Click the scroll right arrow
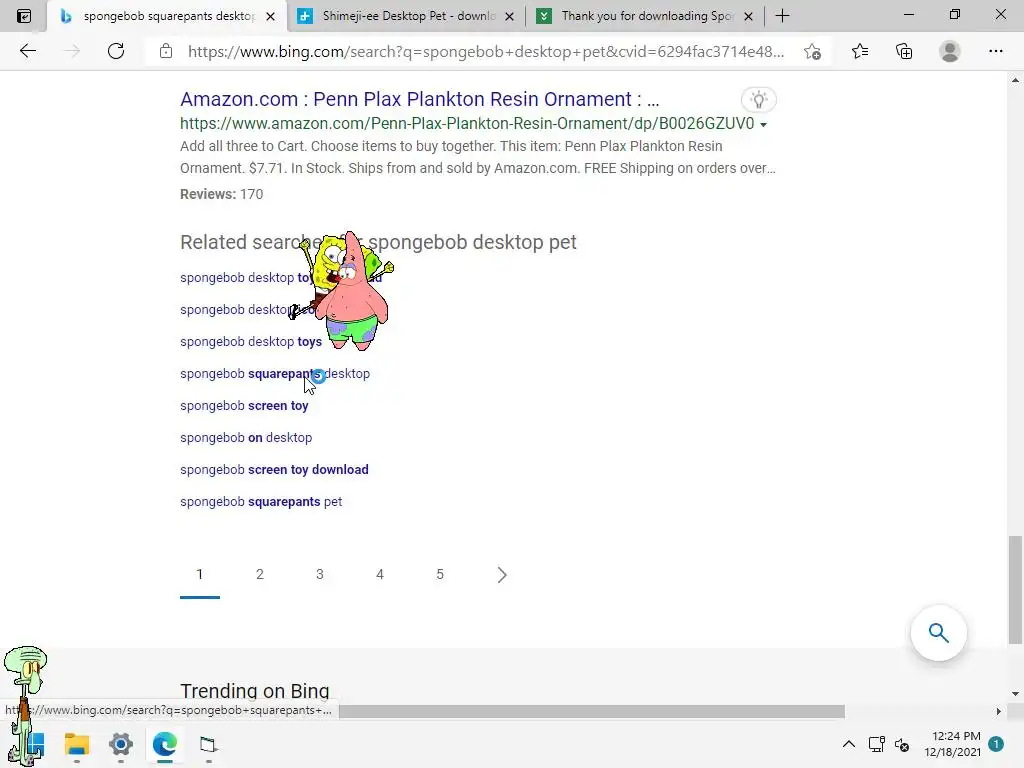This screenshot has width=1024, height=768. pos(999,711)
